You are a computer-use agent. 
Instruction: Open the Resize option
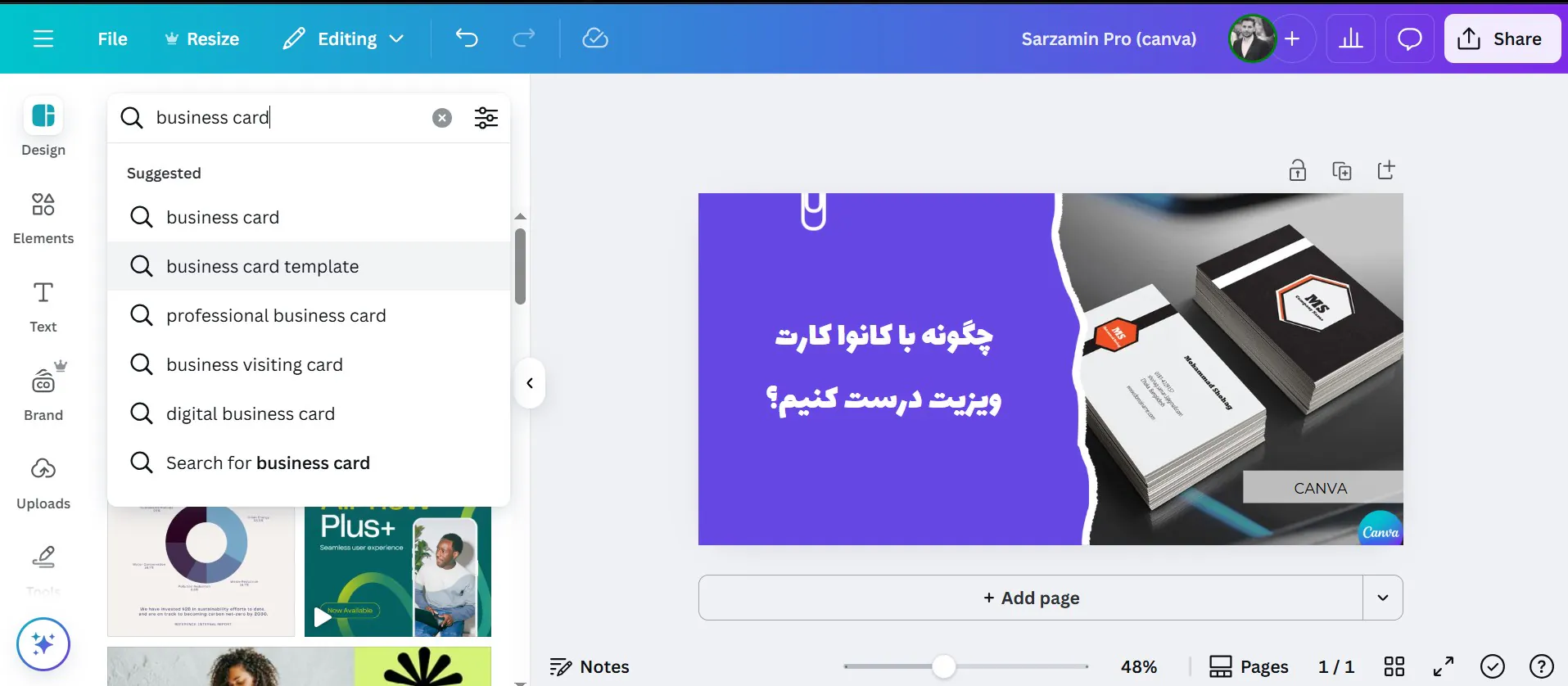(201, 38)
